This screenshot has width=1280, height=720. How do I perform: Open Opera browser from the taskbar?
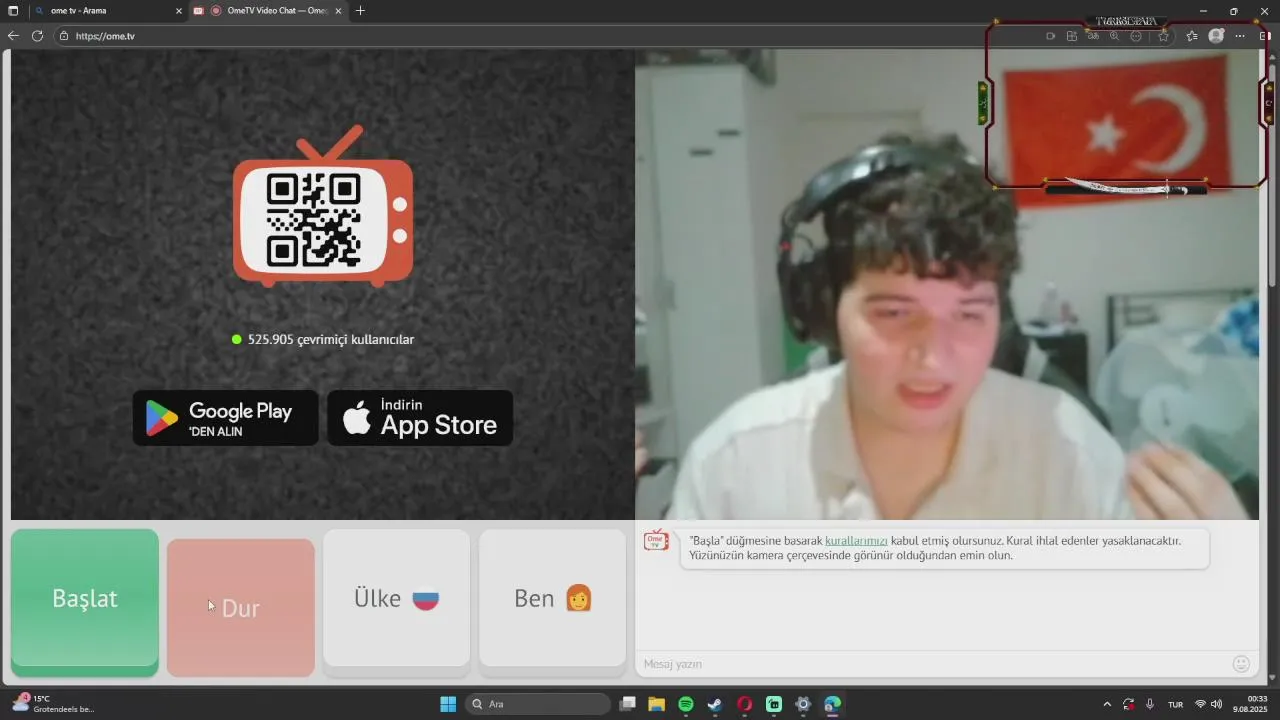[744, 704]
